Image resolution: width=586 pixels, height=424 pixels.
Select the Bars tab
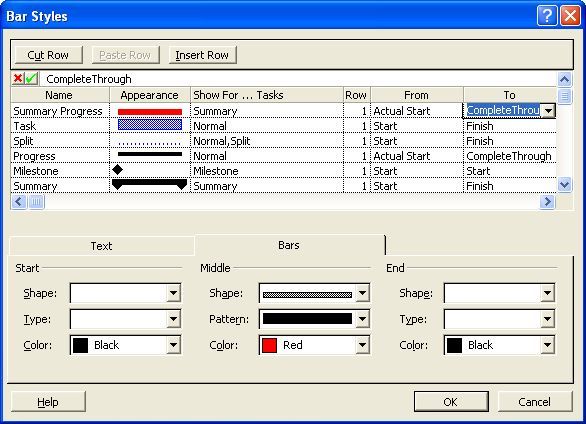point(289,245)
